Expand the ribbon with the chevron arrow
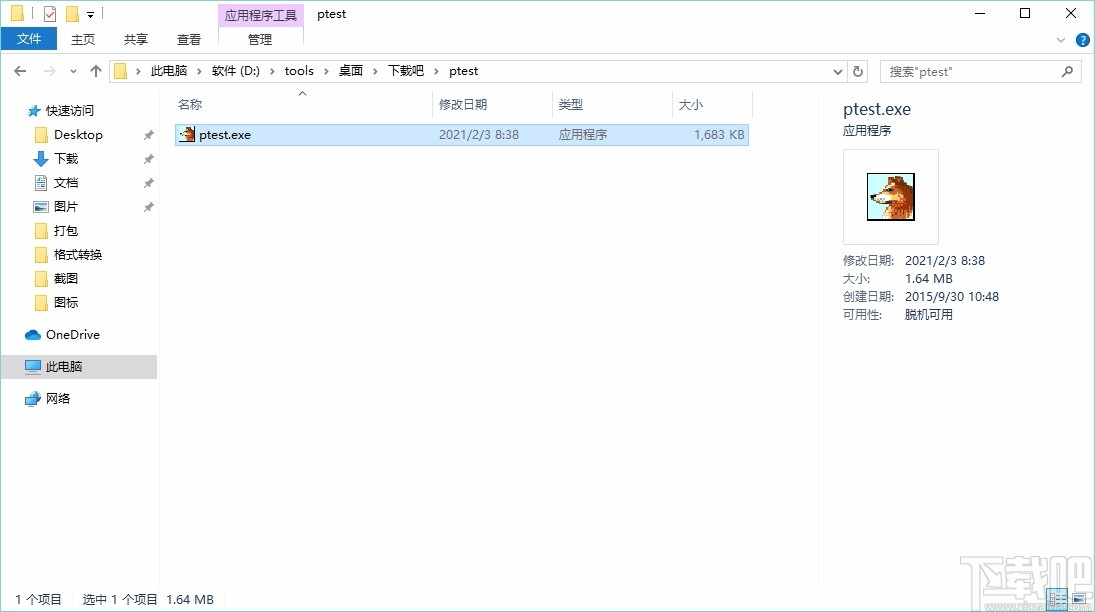1095x612 pixels. point(1062,40)
